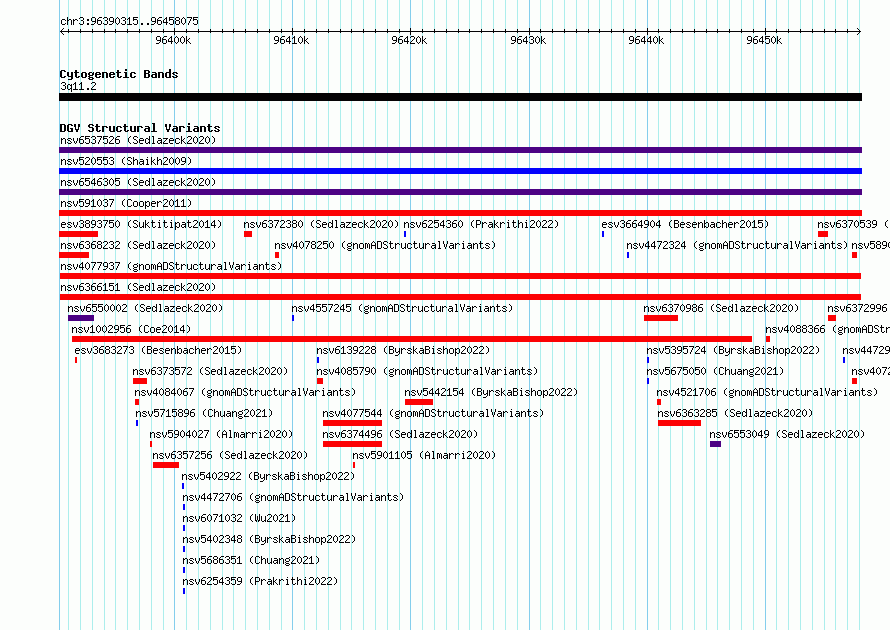Open nsv6370986 (Sedlazeck2020) variant
890x630 pixels.
721,308
